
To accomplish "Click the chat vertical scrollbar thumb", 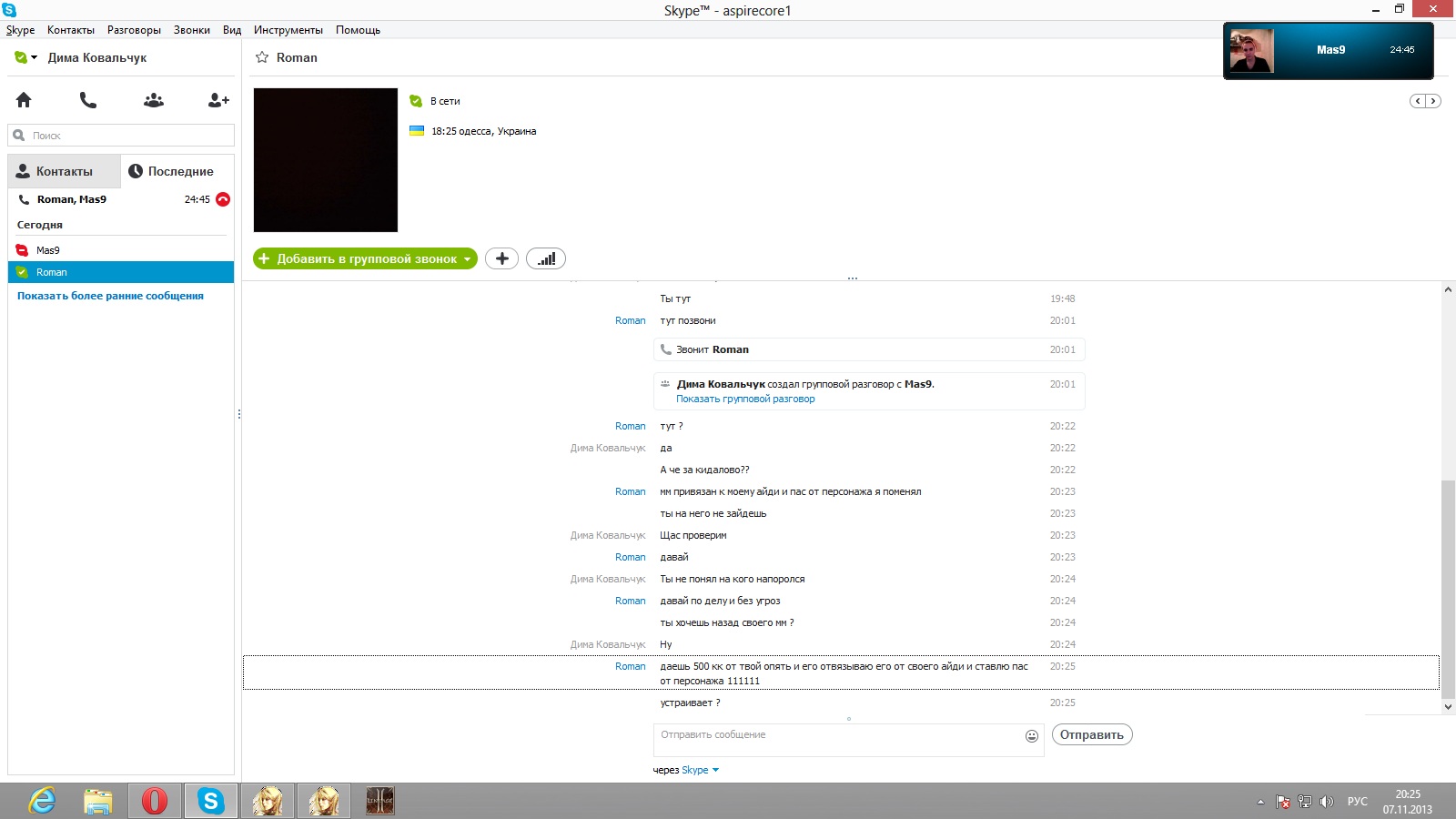I will [1448, 588].
